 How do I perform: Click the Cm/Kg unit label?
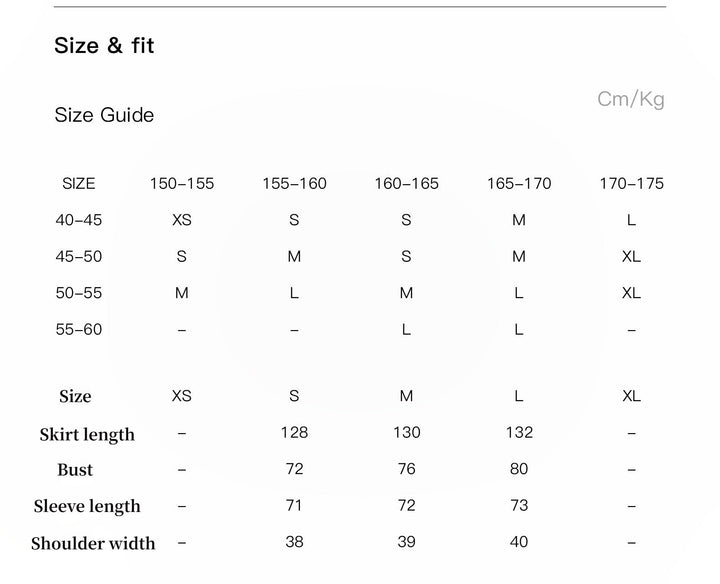pyautogui.click(x=630, y=99)
